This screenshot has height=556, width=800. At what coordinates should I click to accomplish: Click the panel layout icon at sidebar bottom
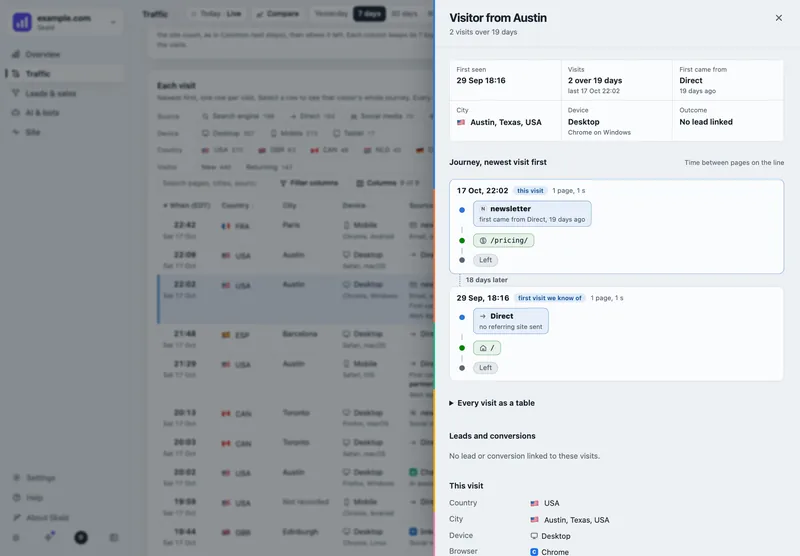[114, 537]
